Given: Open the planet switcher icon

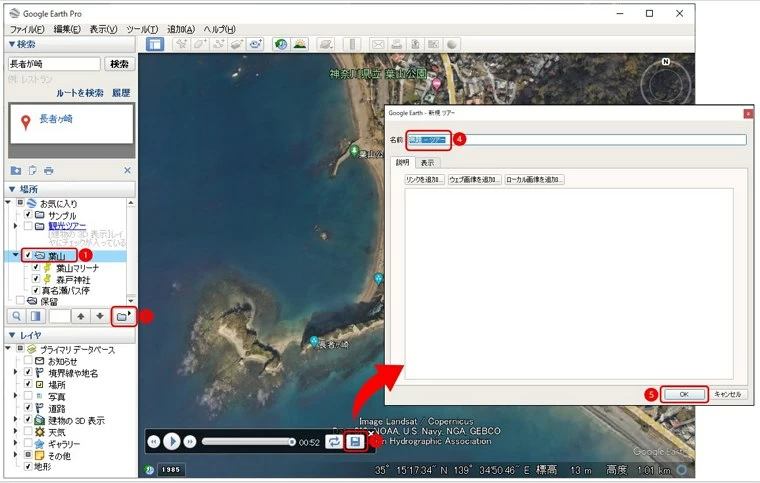Looking at the screenshot, I should click(x=326, y=44).
